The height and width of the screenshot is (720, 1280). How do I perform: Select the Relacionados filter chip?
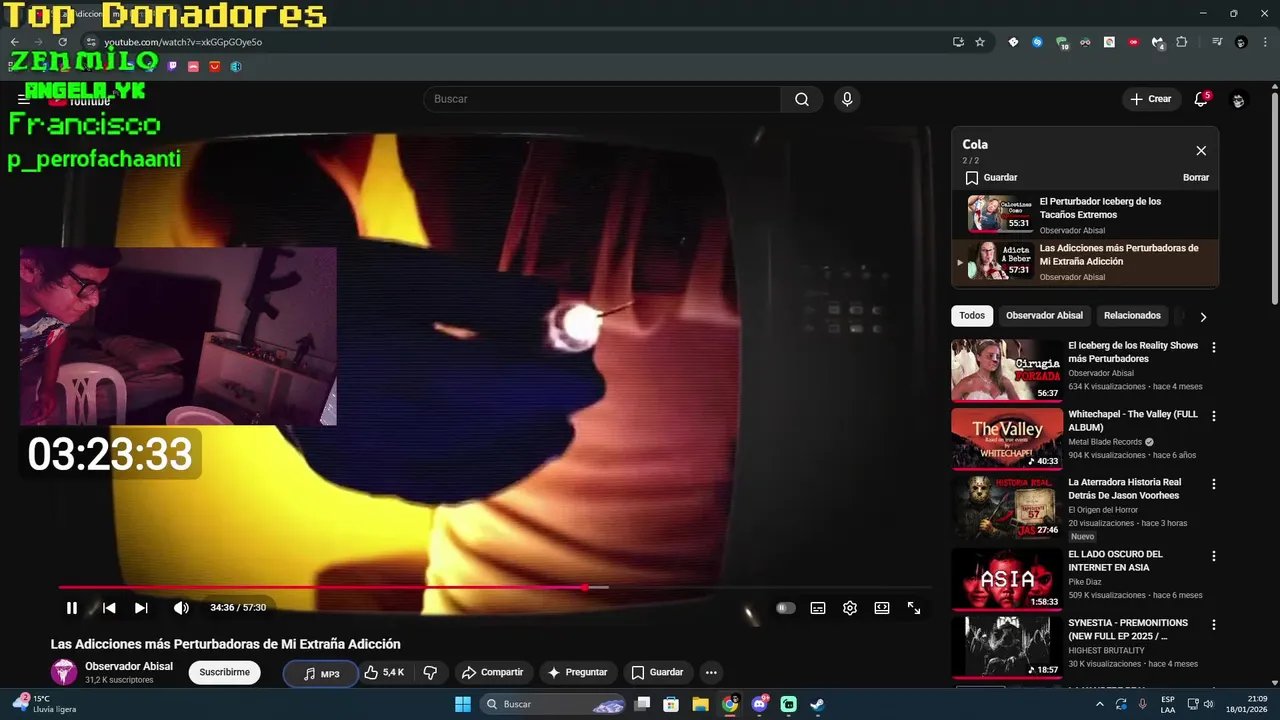click(x=1132, y=316)
